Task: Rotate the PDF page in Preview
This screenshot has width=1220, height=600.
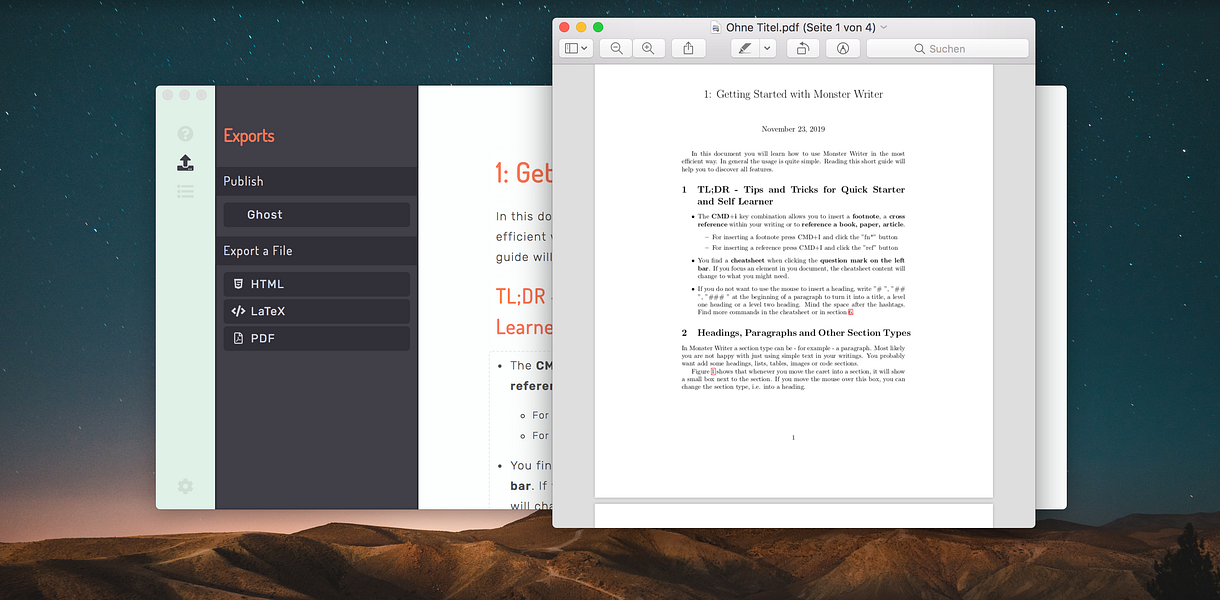Action: [x=802, y=48]
